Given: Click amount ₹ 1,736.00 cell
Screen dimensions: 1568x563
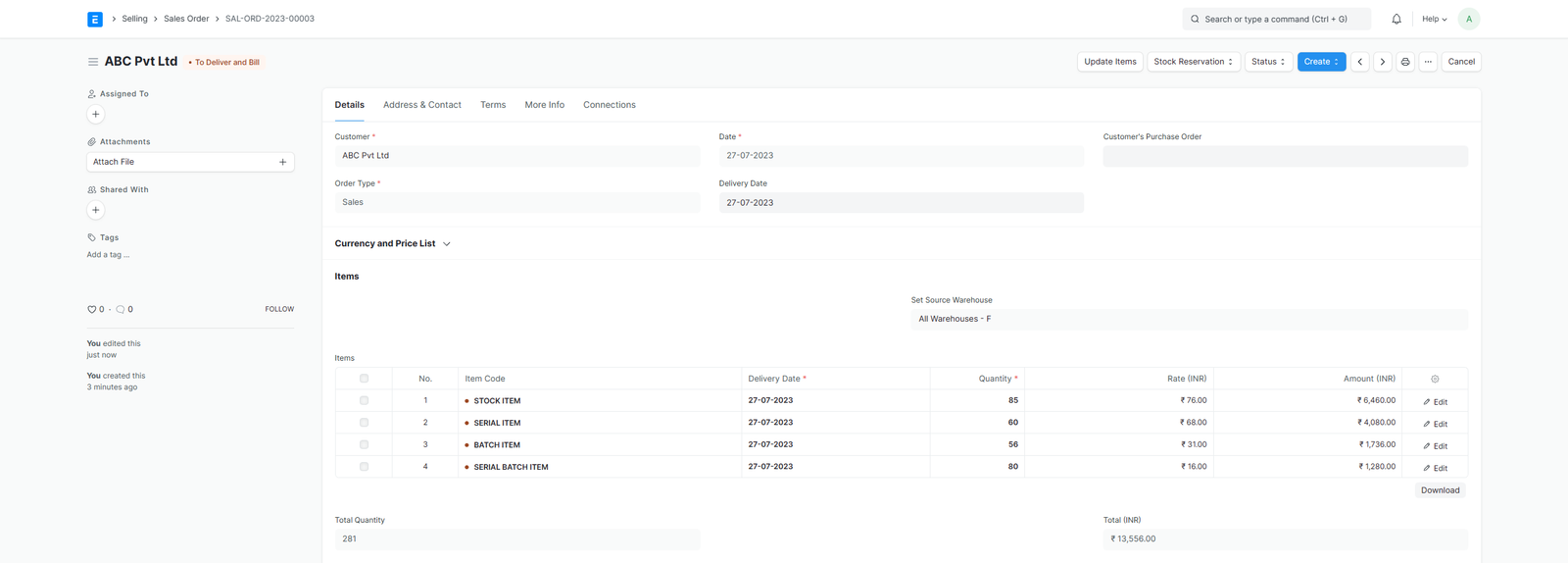Looking at the screenshot, I should point(1307,444).
